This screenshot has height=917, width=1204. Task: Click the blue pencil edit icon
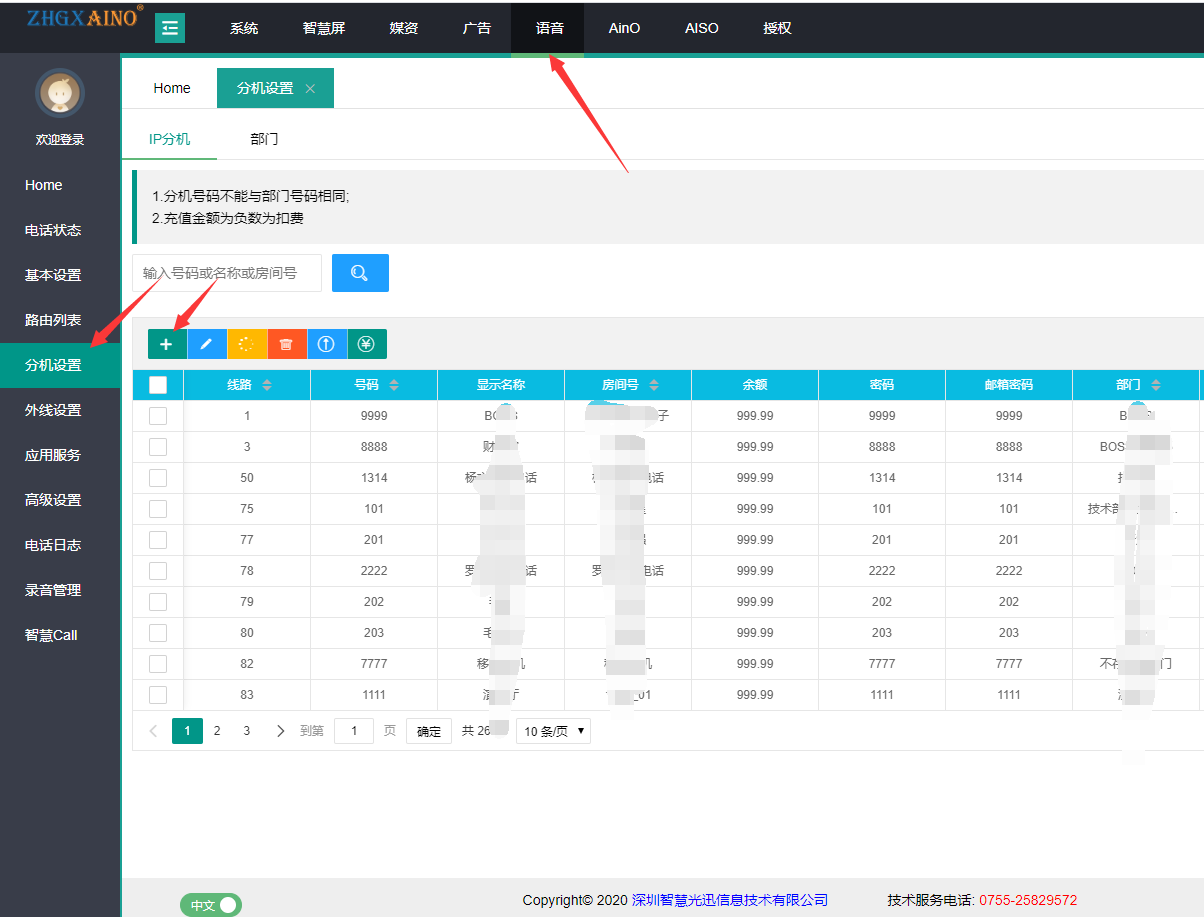[207, 344]
